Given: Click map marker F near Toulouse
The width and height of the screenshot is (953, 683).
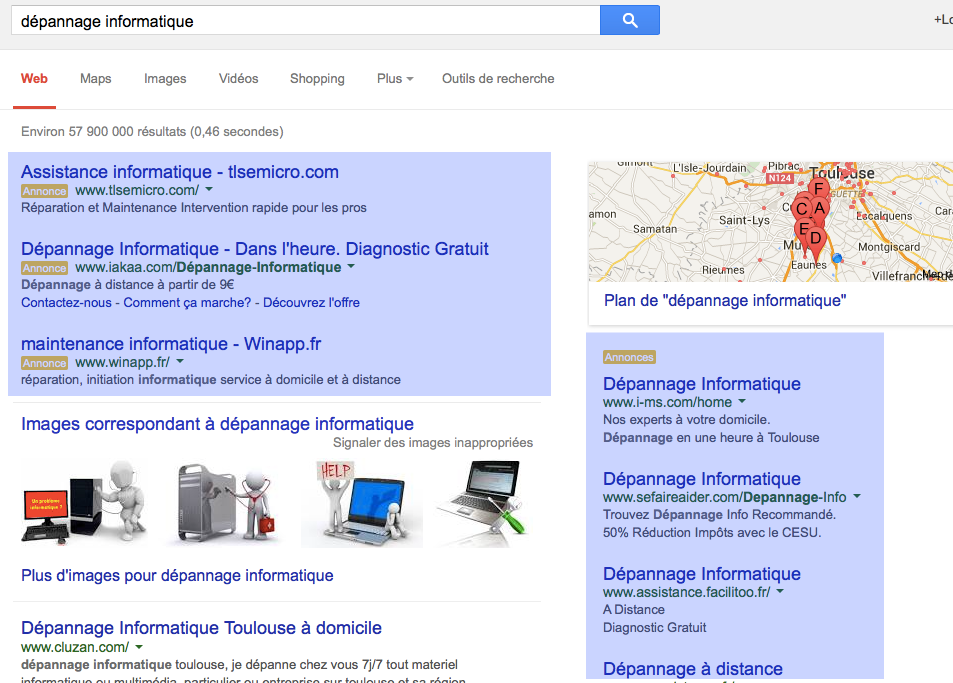Looking at the screenshot, I should coord(819,190).
